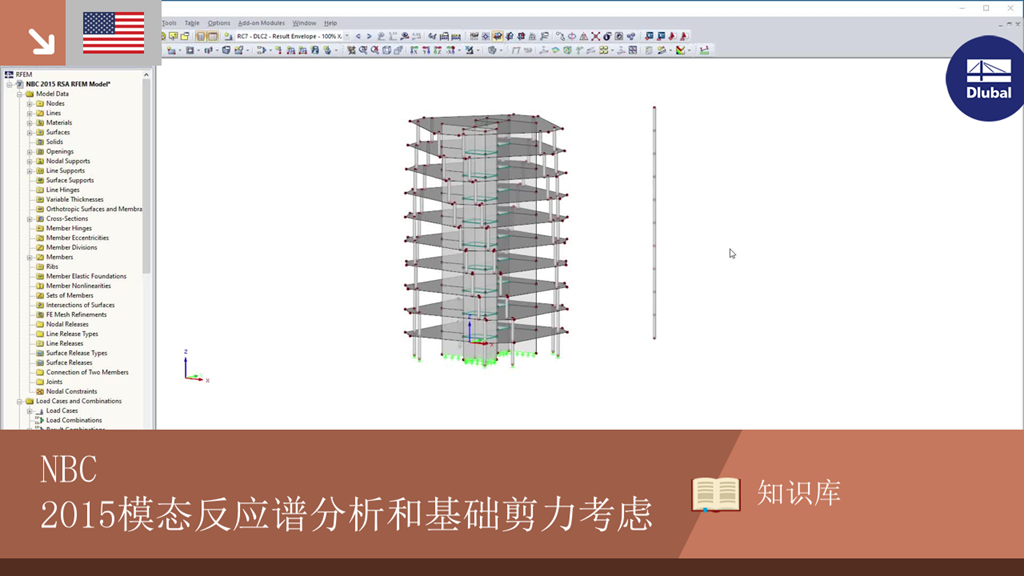Click the View in Y direction icon
Image resolution: width=1024 pixels, height=576 pixels.
(x=425, y=50)
